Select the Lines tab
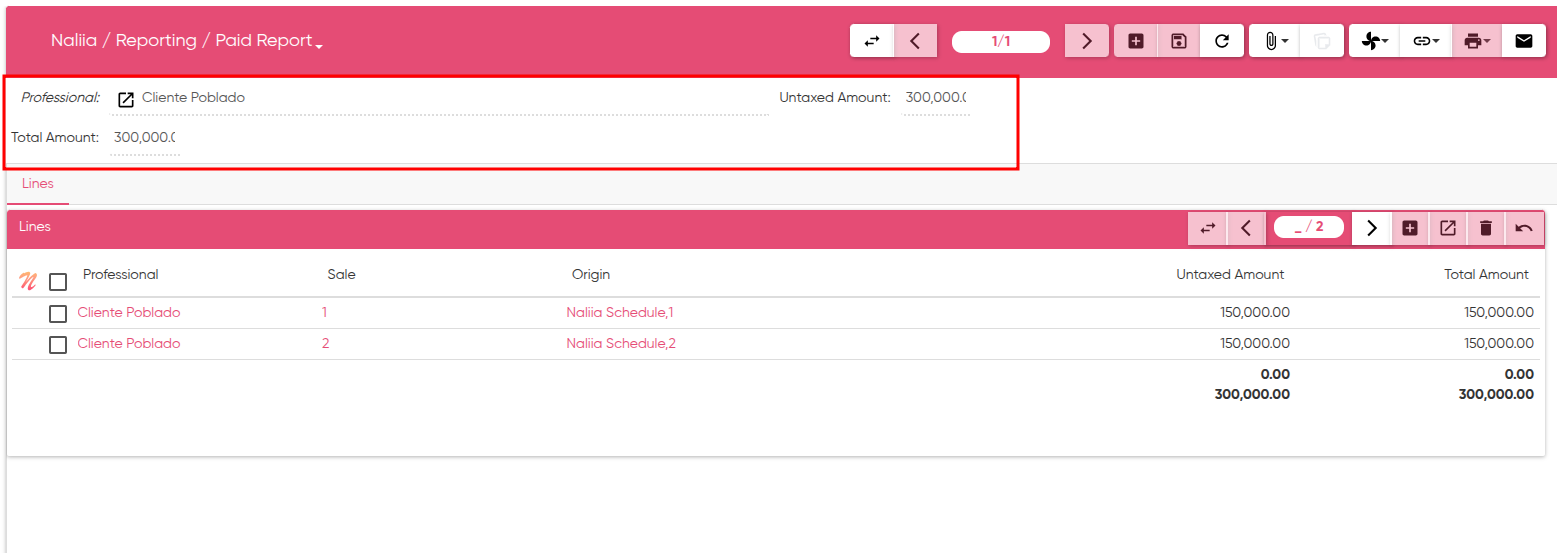 [x=37, y=184]
